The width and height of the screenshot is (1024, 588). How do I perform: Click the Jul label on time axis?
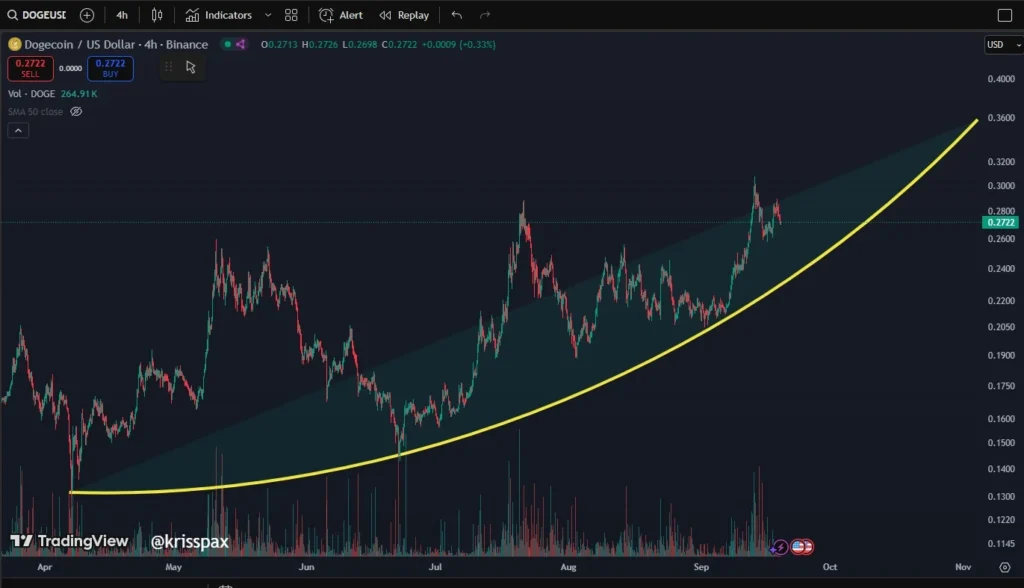coord(435,567)
